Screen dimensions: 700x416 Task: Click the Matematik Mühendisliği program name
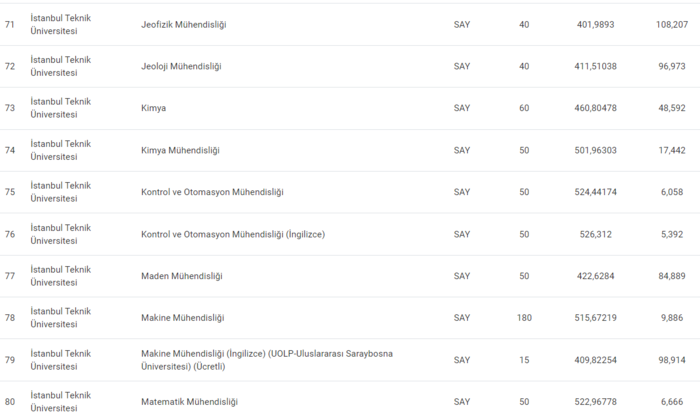[x=190, y=402]
